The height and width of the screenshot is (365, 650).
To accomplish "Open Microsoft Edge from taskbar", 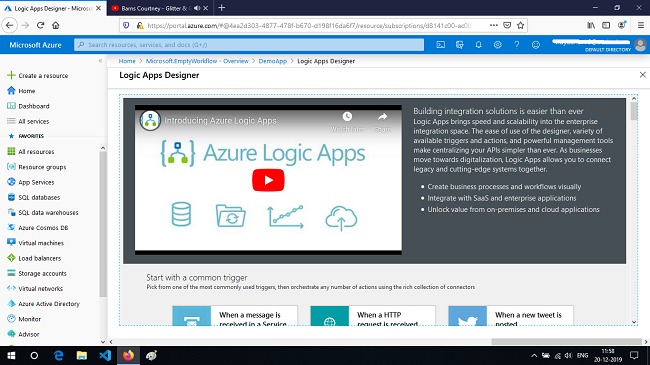I will coord(58,355).
